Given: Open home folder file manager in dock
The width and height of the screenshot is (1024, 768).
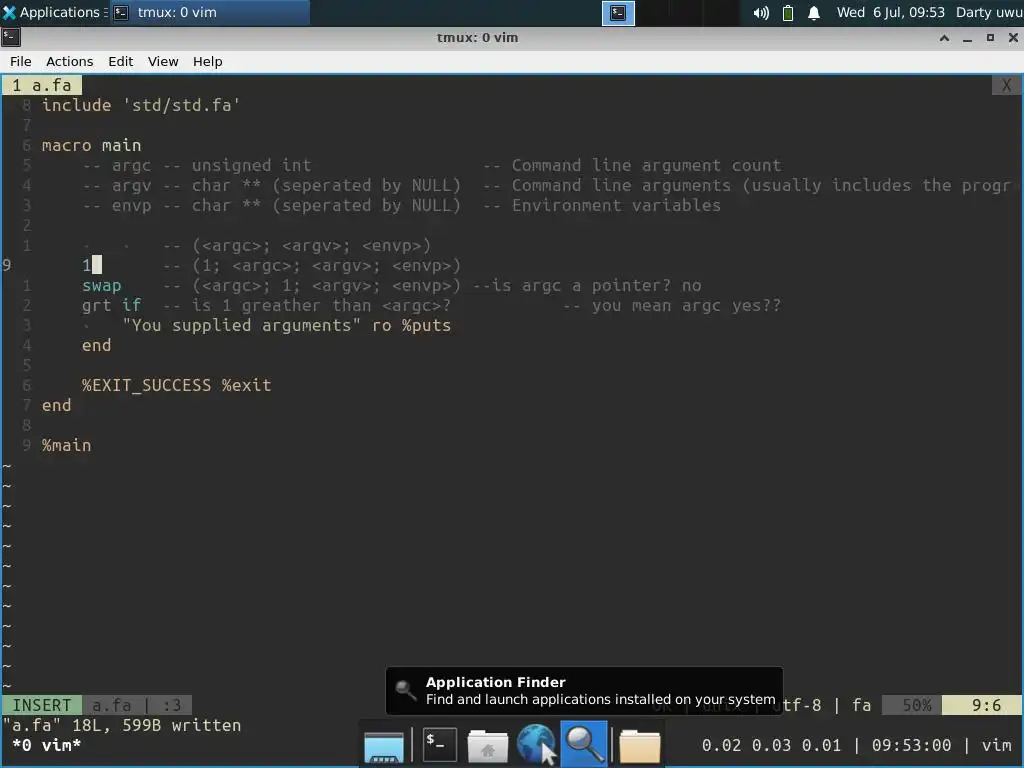Looking at the screenshot, I should coord(487,746).
